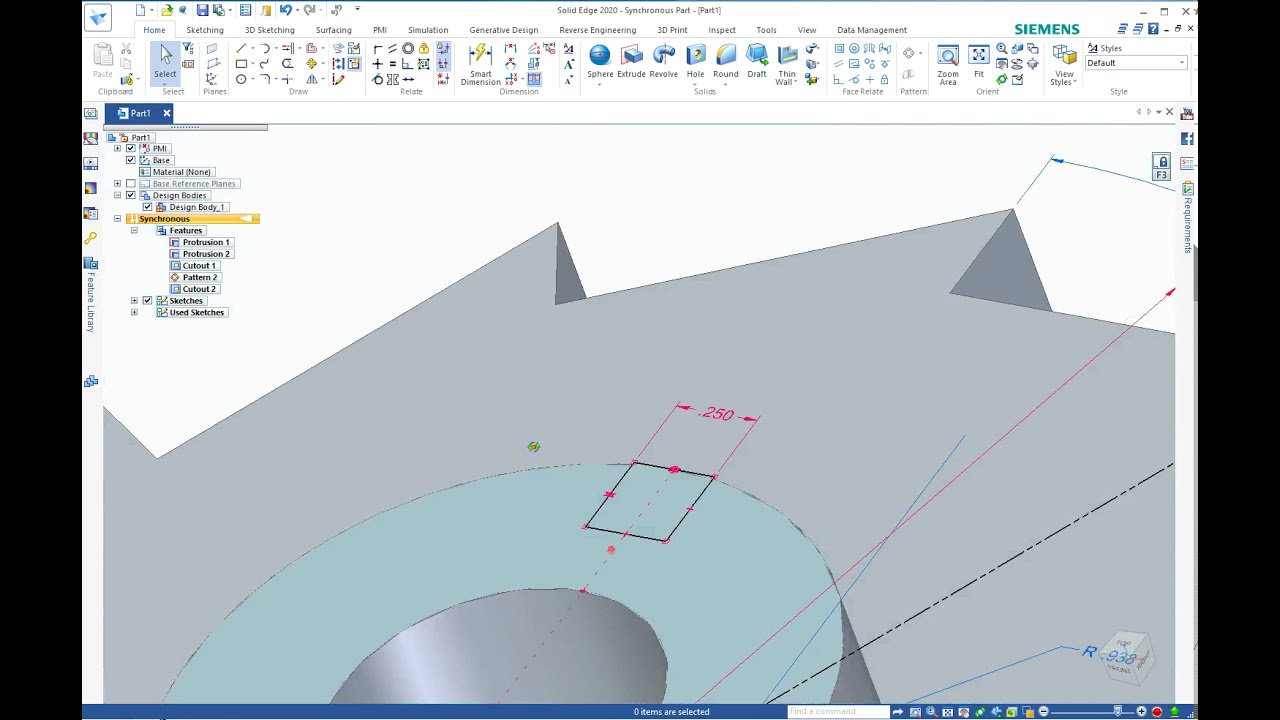Screen dimensions: 1280x720
Task: Open the 3D Sketching tab
Action: pos(270,30)
